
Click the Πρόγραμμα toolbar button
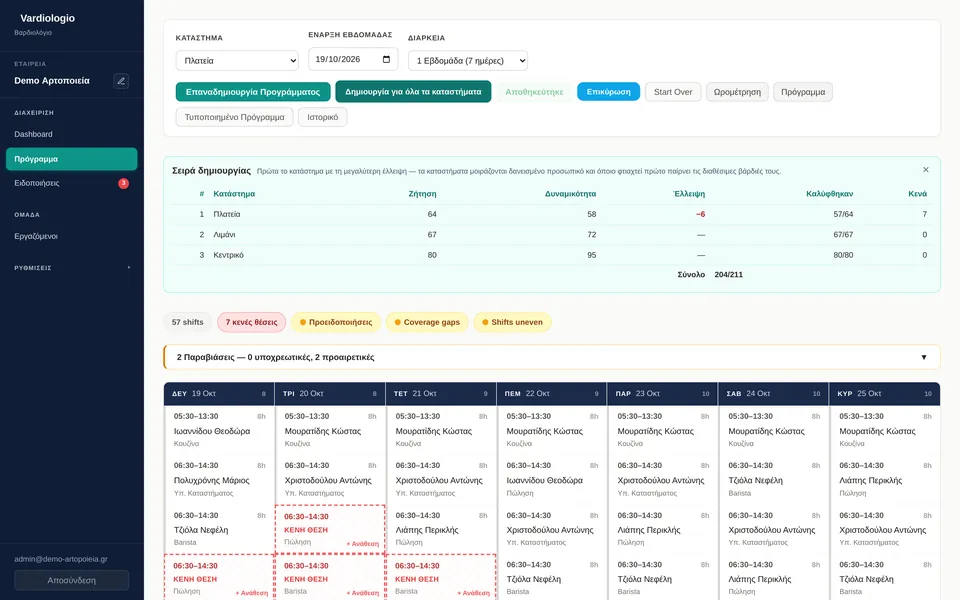tap(803, 92)
